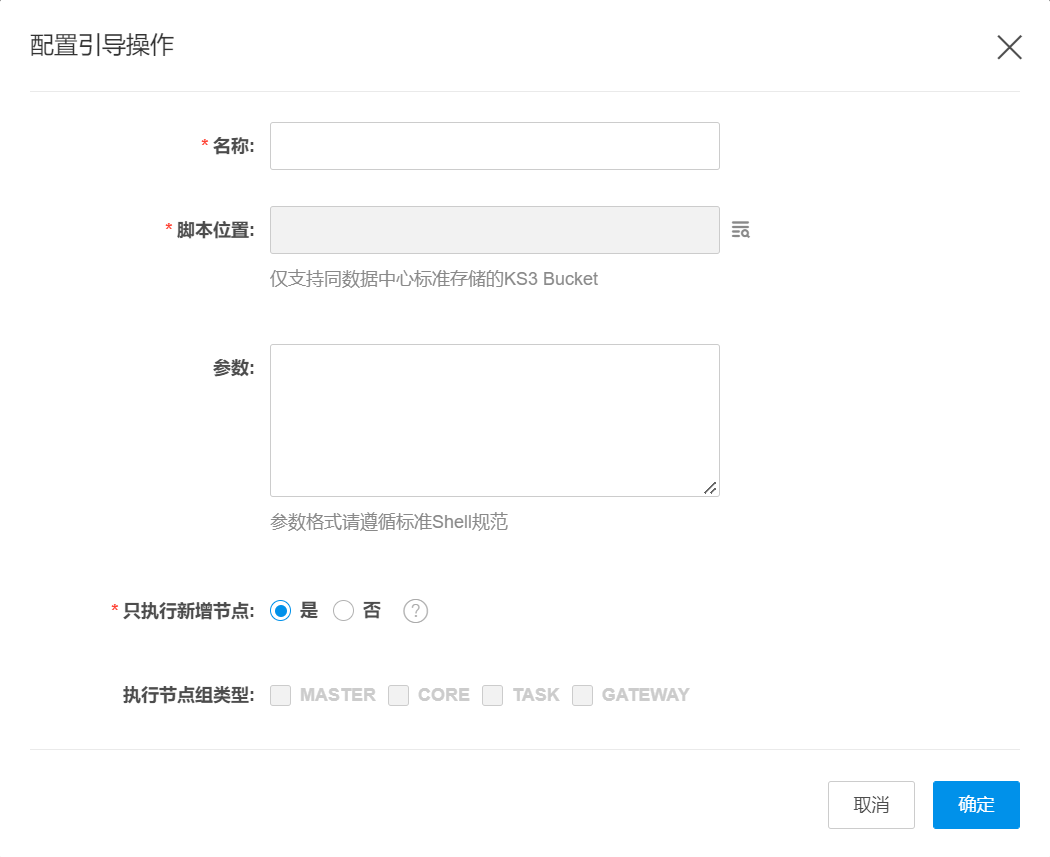The image size is (1050, 857).
Task: Check the MASTER node group checkbox
Action: 281,695
